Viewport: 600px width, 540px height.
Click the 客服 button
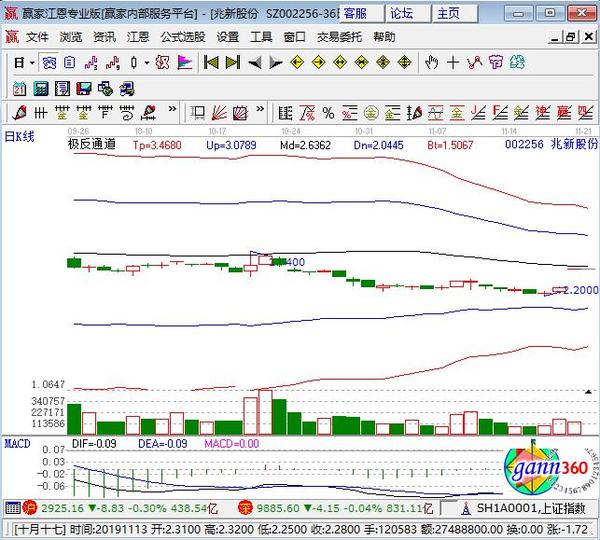tap(362, 14)
